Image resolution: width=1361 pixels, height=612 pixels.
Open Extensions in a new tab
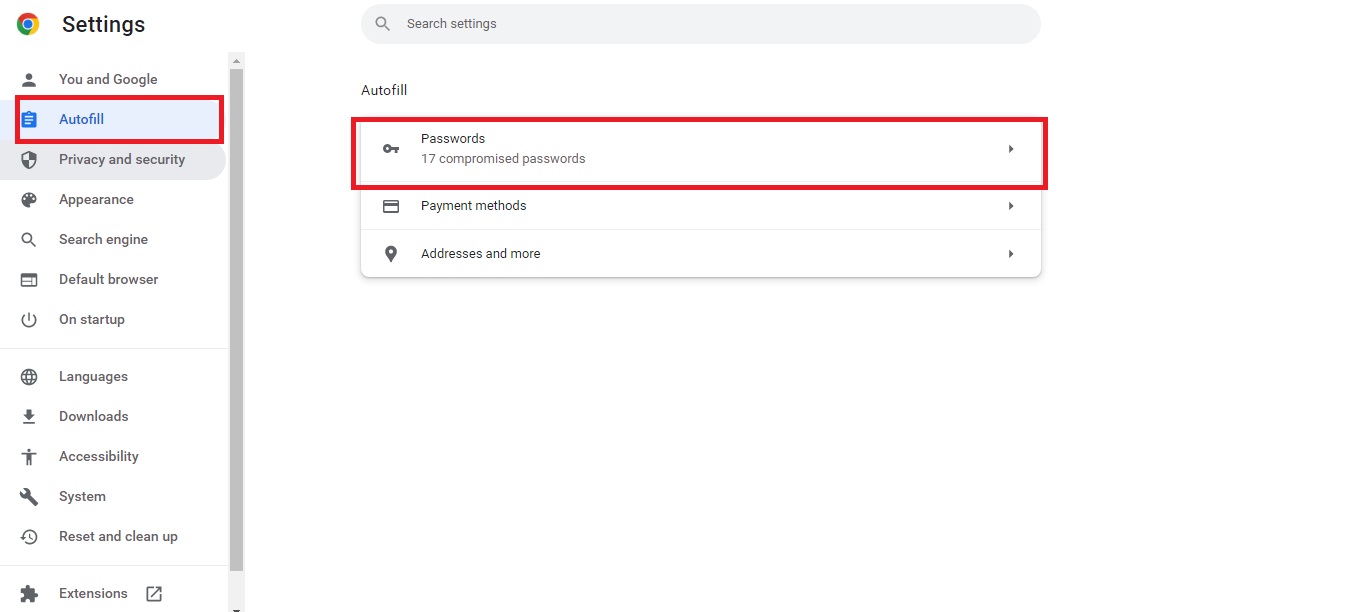point(153,593)
